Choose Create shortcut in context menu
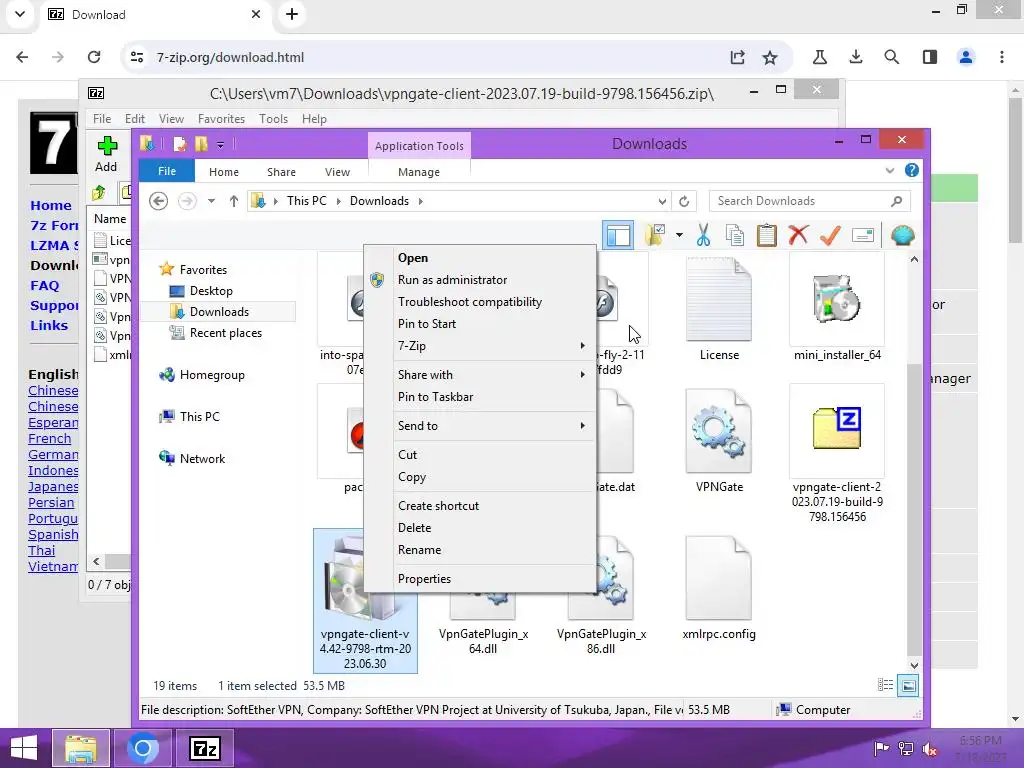Image resolution: width=1024 pixels, height=768 pixels. click(480, 505)
